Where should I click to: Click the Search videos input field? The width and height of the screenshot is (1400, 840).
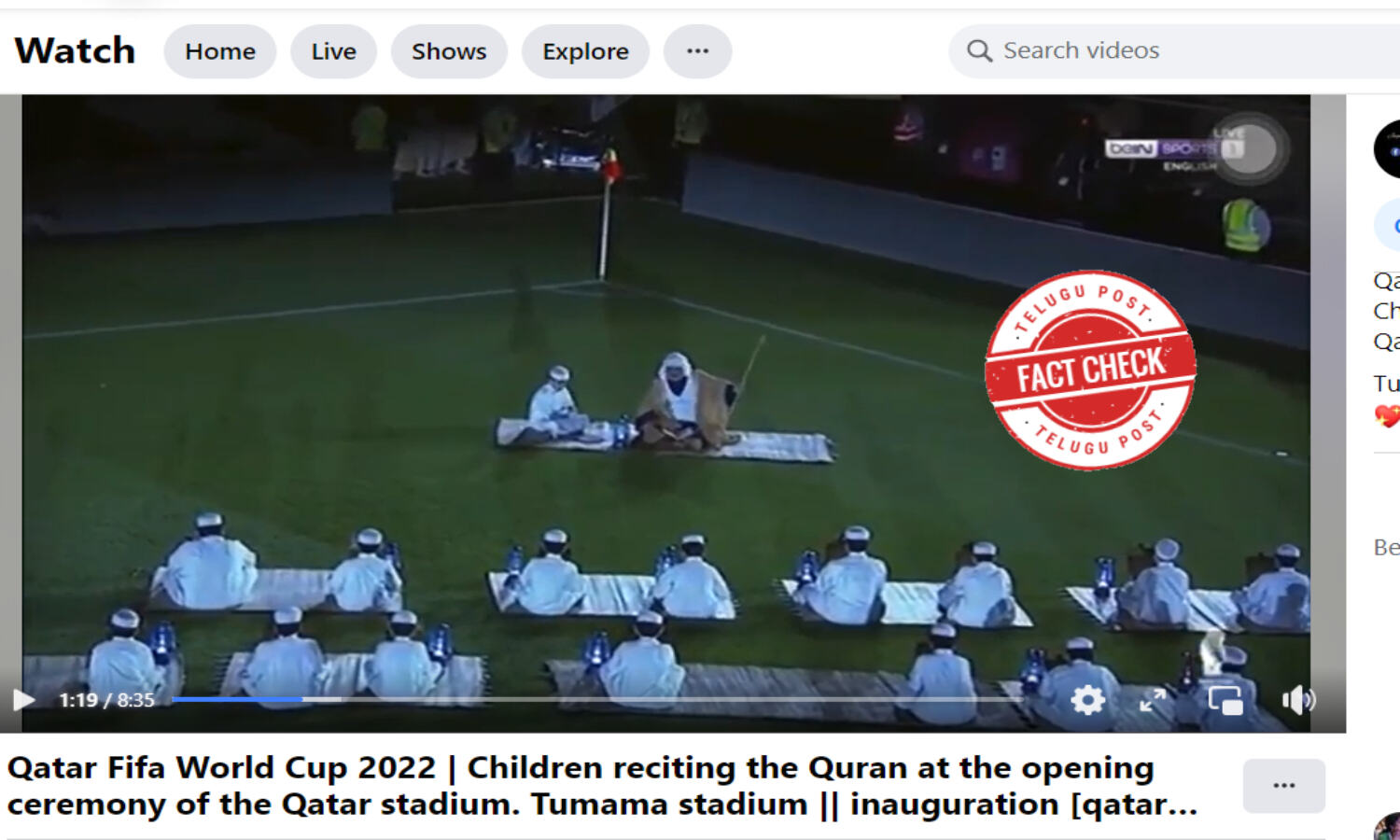click(x=1174, y=50)
